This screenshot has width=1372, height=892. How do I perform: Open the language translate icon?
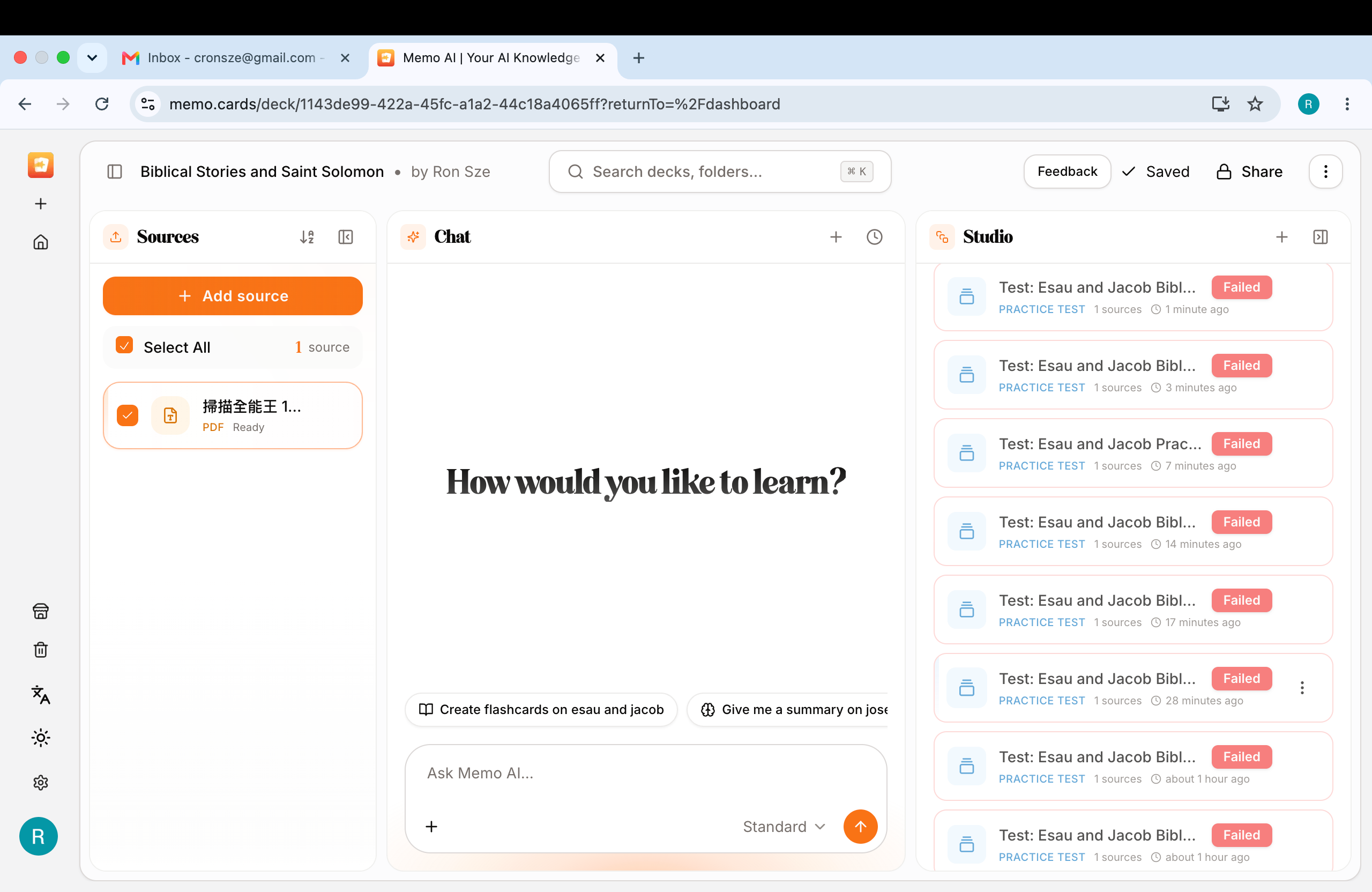[40, 694]
